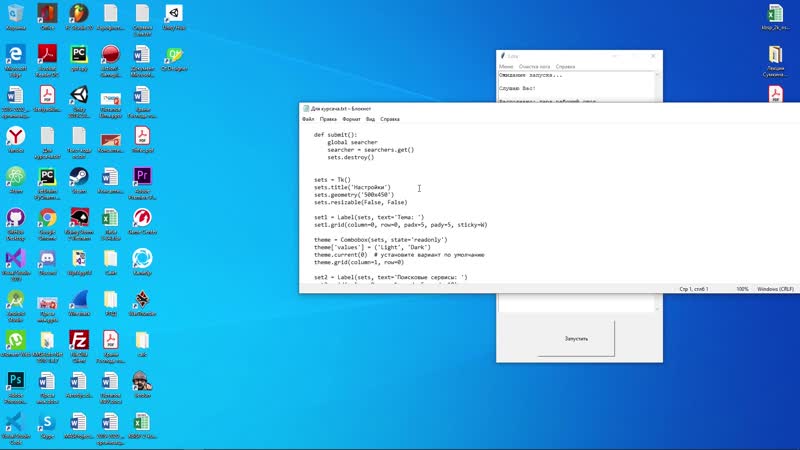
Task: Click the Очистка лога menu item
Action: (x=534, y=66)
